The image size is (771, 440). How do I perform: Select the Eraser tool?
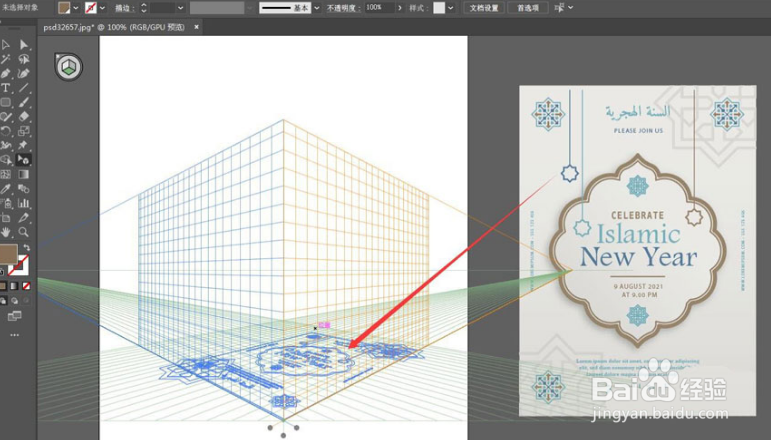pos(24,117)
